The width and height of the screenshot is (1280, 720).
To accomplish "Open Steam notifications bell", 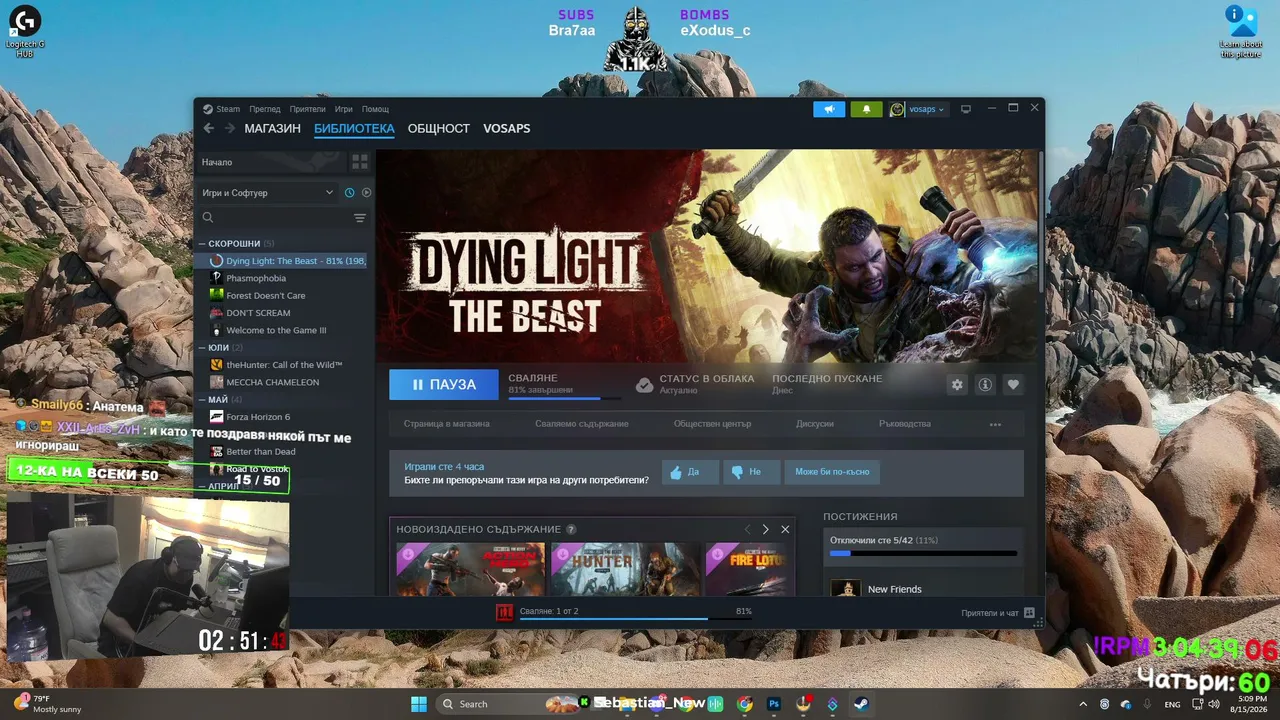I will [866, 109].
